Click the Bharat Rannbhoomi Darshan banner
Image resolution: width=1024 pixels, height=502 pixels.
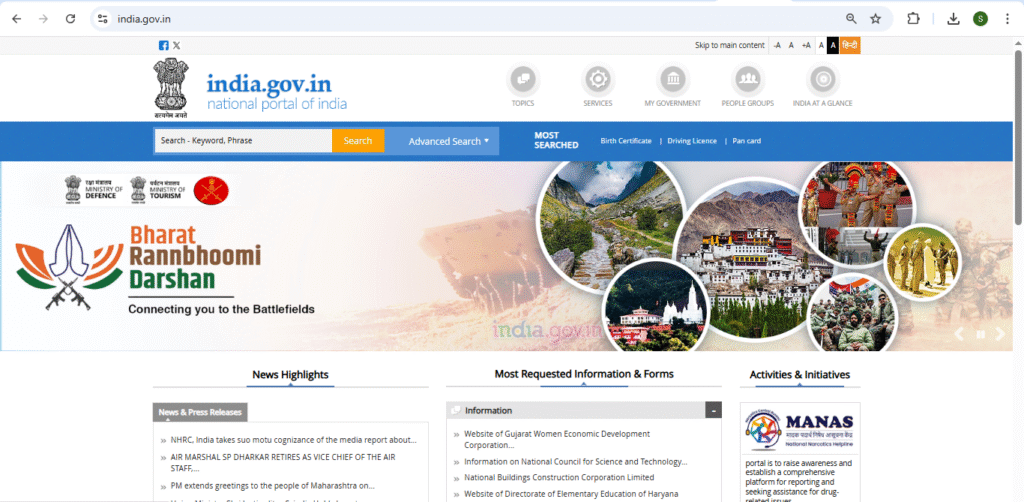[506, 256]
